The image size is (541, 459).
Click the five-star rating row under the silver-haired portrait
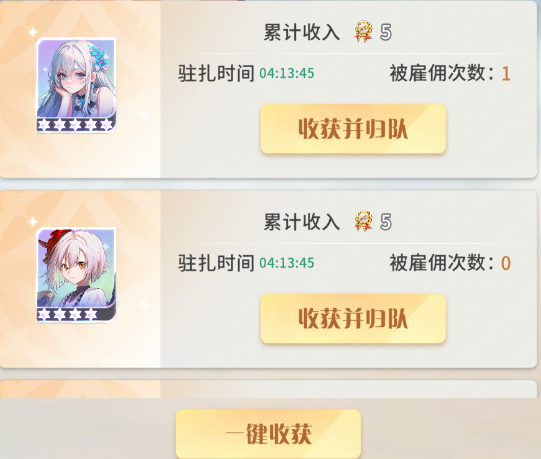76,125
